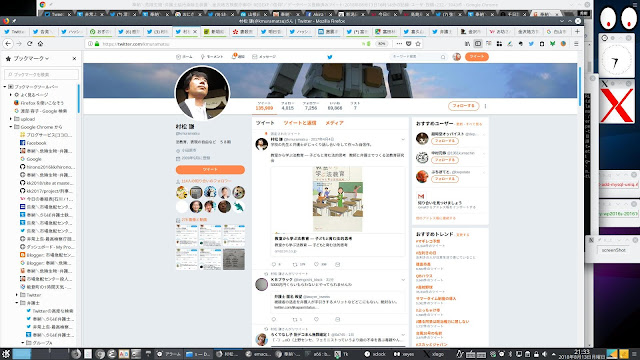This screenshot has width=640, height=360.
Task: Open Twitter Moments in the top navigation
Action: pyautogui.click(x=211, y=57)
